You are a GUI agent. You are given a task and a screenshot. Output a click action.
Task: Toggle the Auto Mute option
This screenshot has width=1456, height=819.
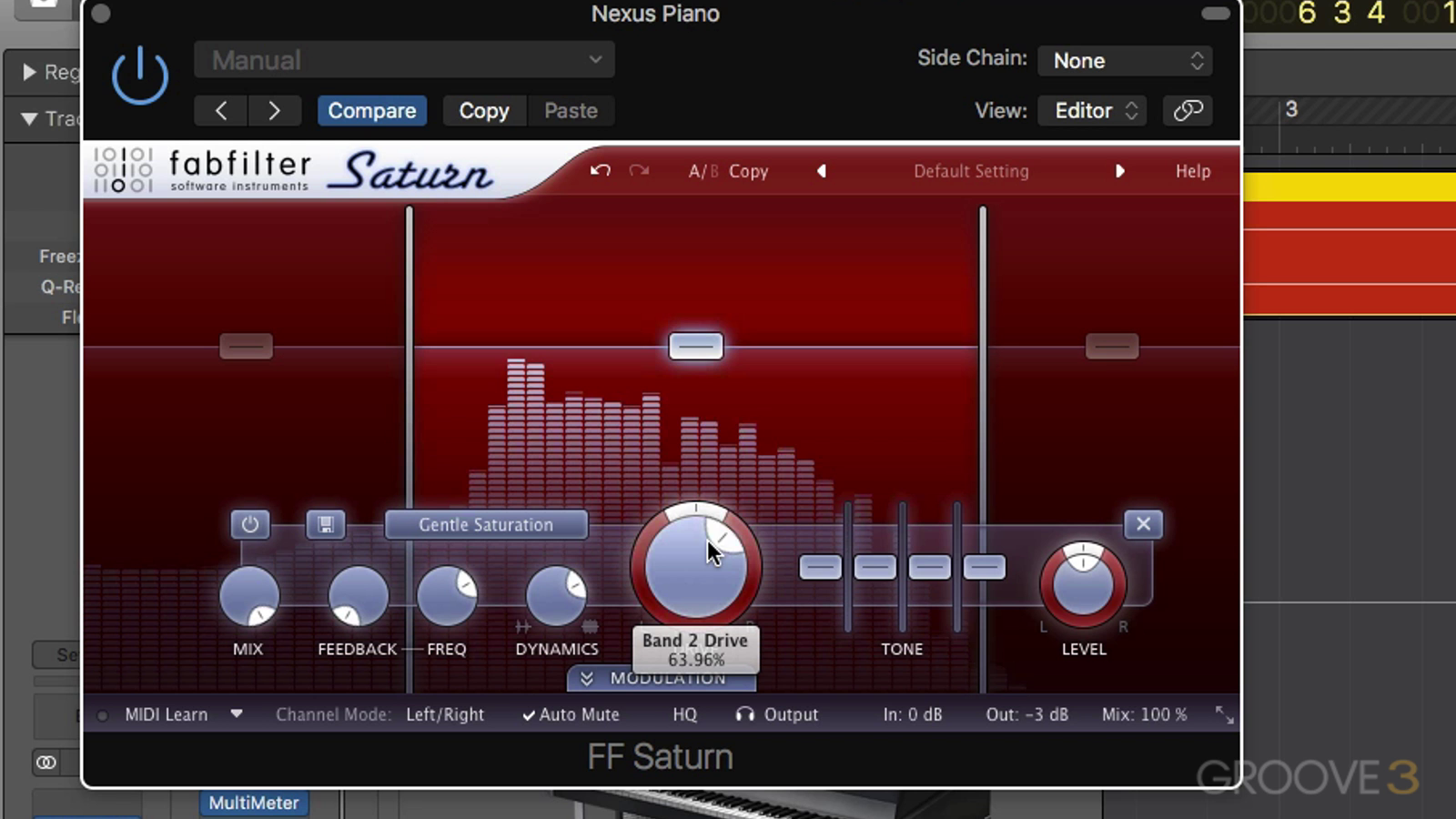571,715
